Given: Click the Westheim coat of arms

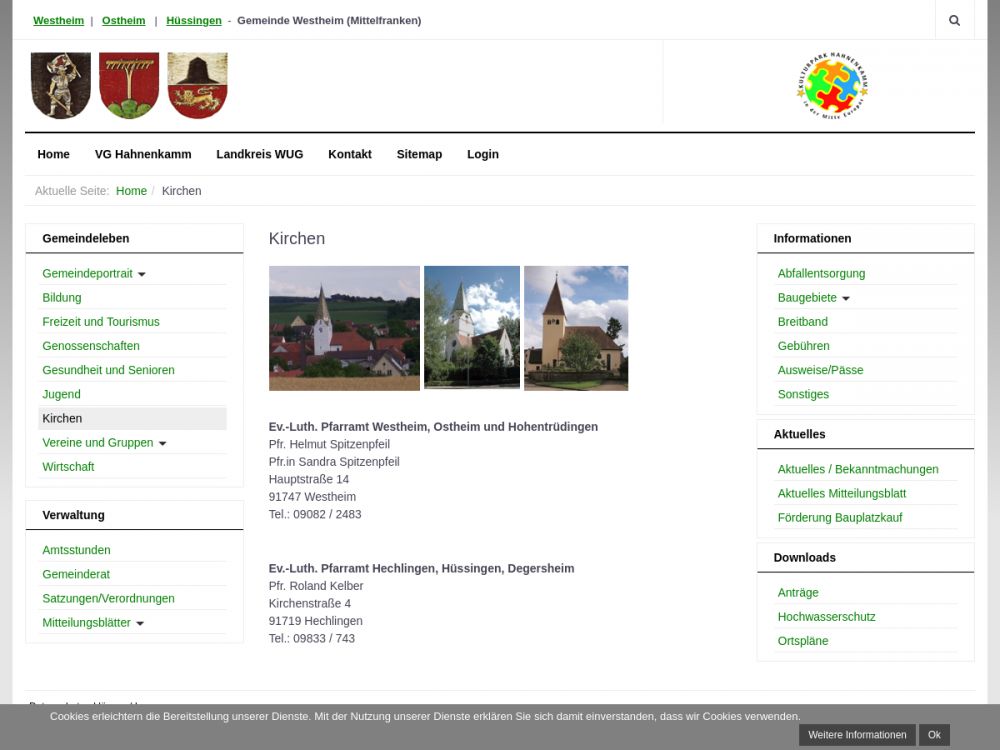Looking at the screenshot, I should click(x=60, y=86).
